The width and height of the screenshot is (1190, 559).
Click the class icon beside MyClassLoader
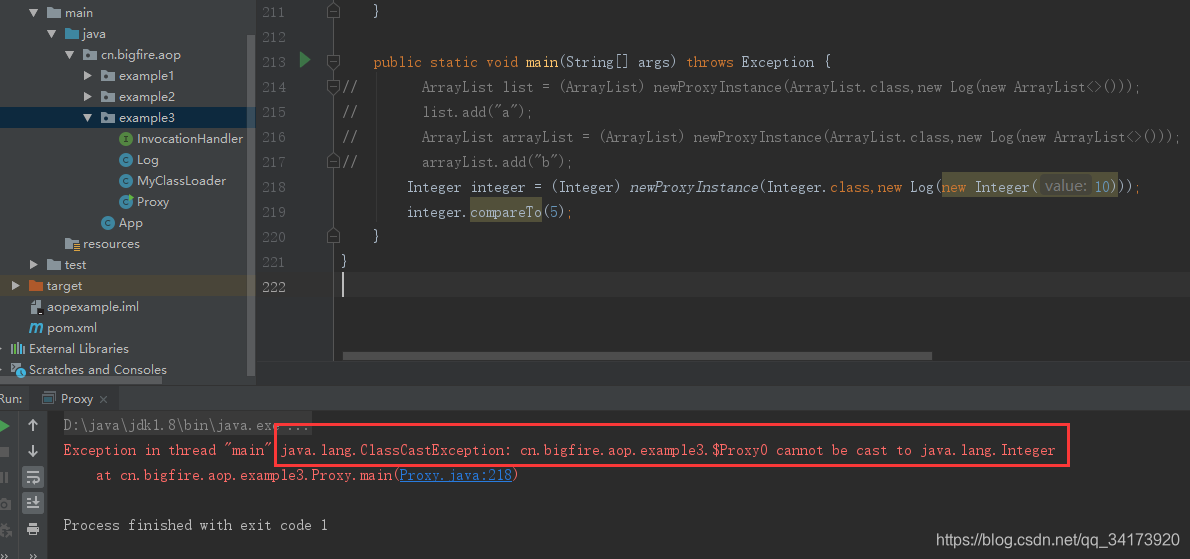(126, 181)
